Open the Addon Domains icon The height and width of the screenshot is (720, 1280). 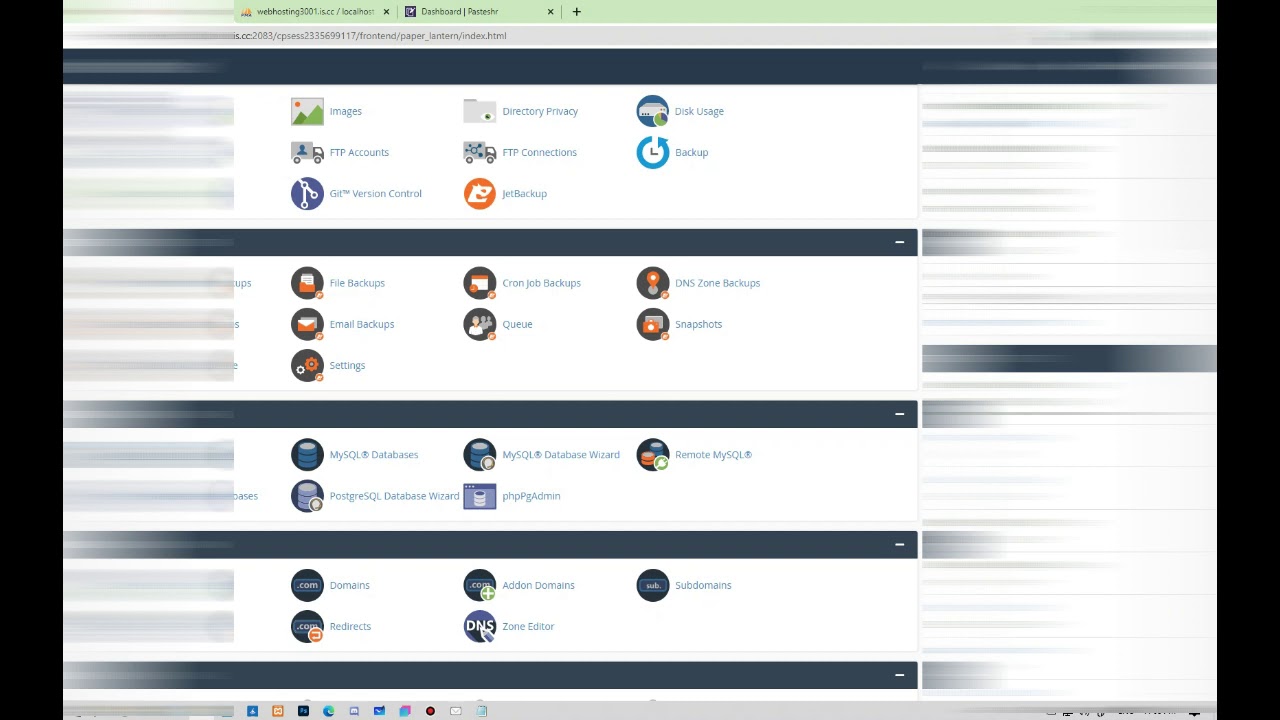[x=480, y=585]
